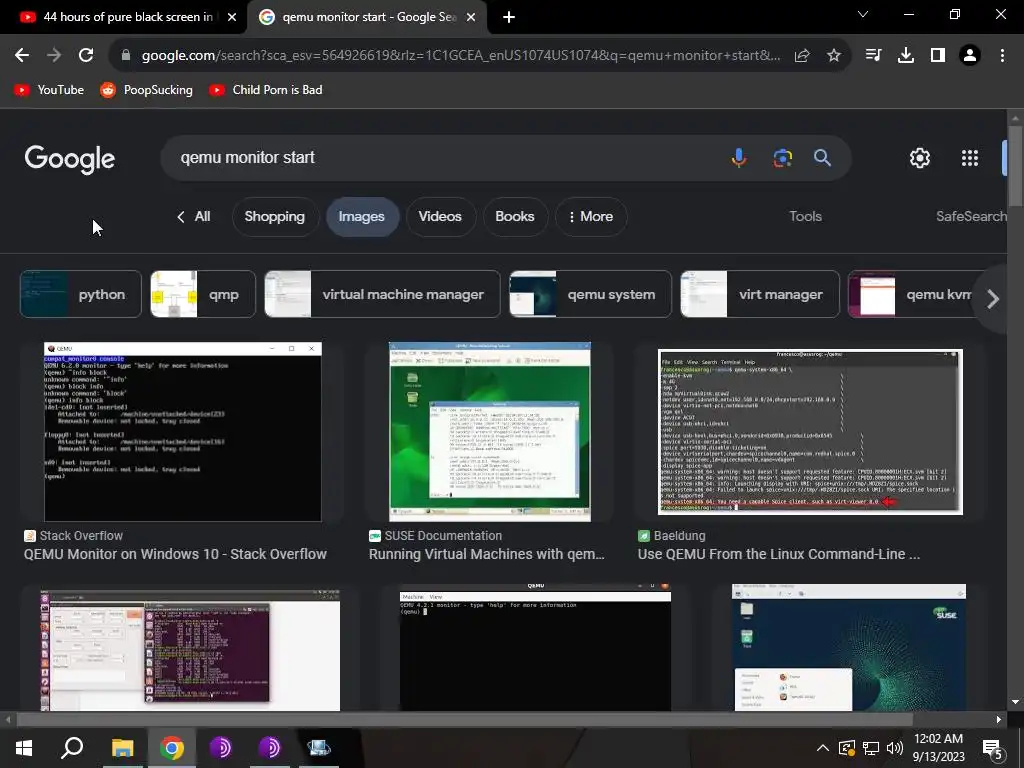Open Windows taskbar search

click(x=72, y=748)
